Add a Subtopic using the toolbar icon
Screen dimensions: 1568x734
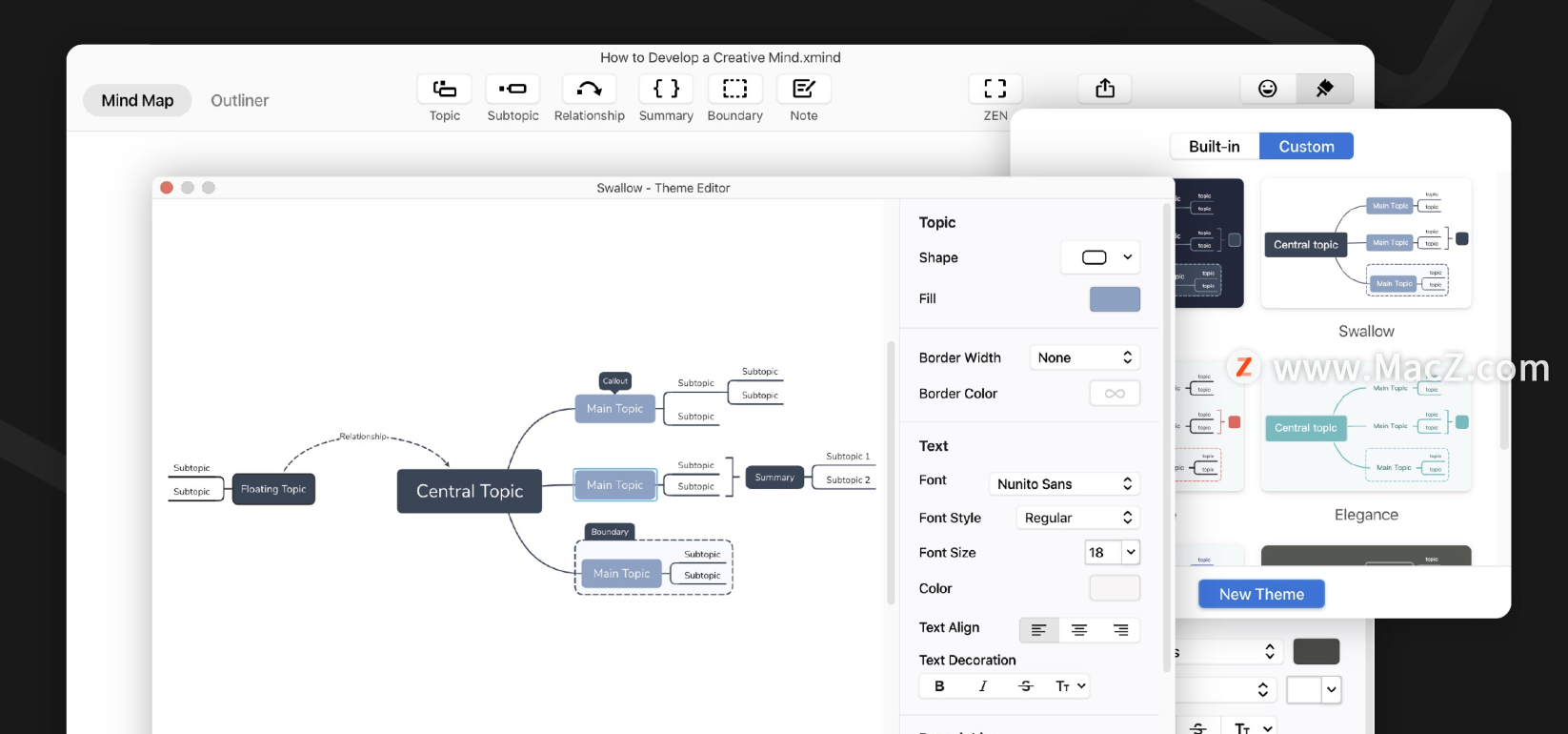click(513, 89)
